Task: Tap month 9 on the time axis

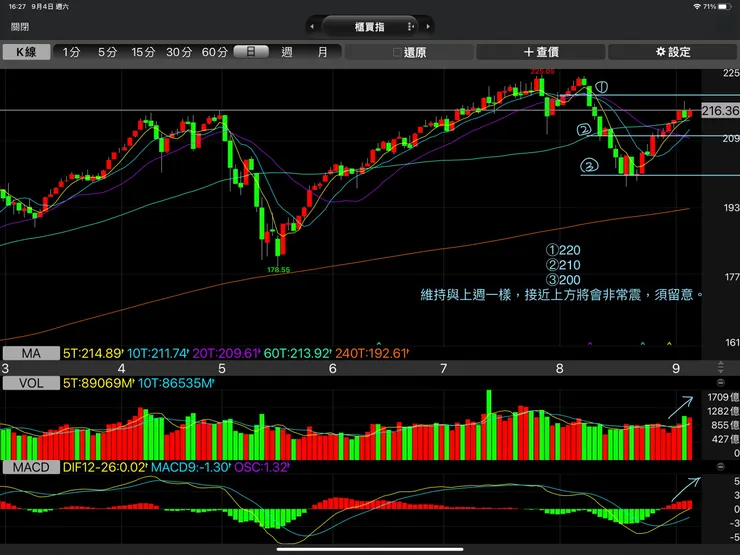Action: (x=676, y=368)
